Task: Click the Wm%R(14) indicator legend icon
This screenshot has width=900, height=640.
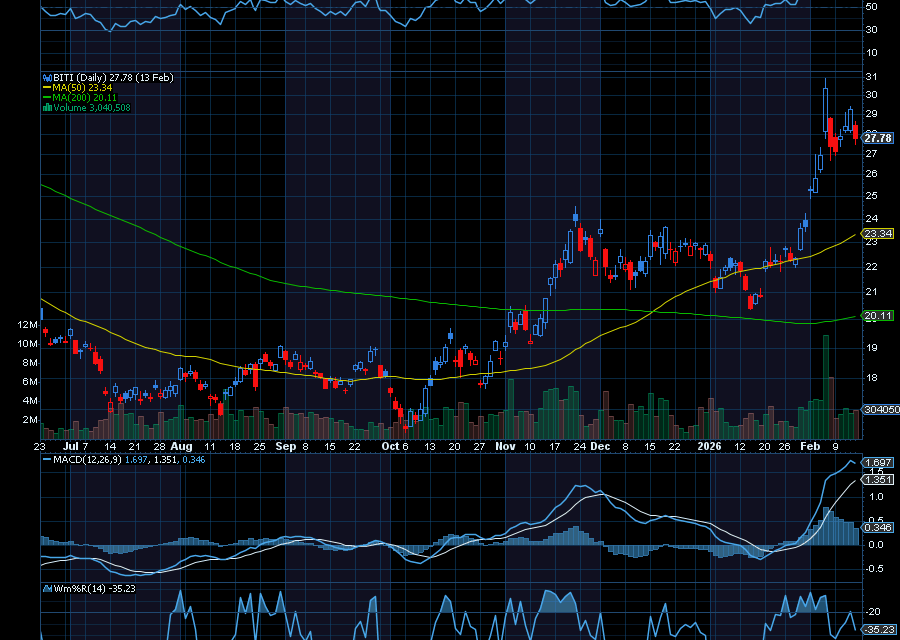Action: click(45, 589)
